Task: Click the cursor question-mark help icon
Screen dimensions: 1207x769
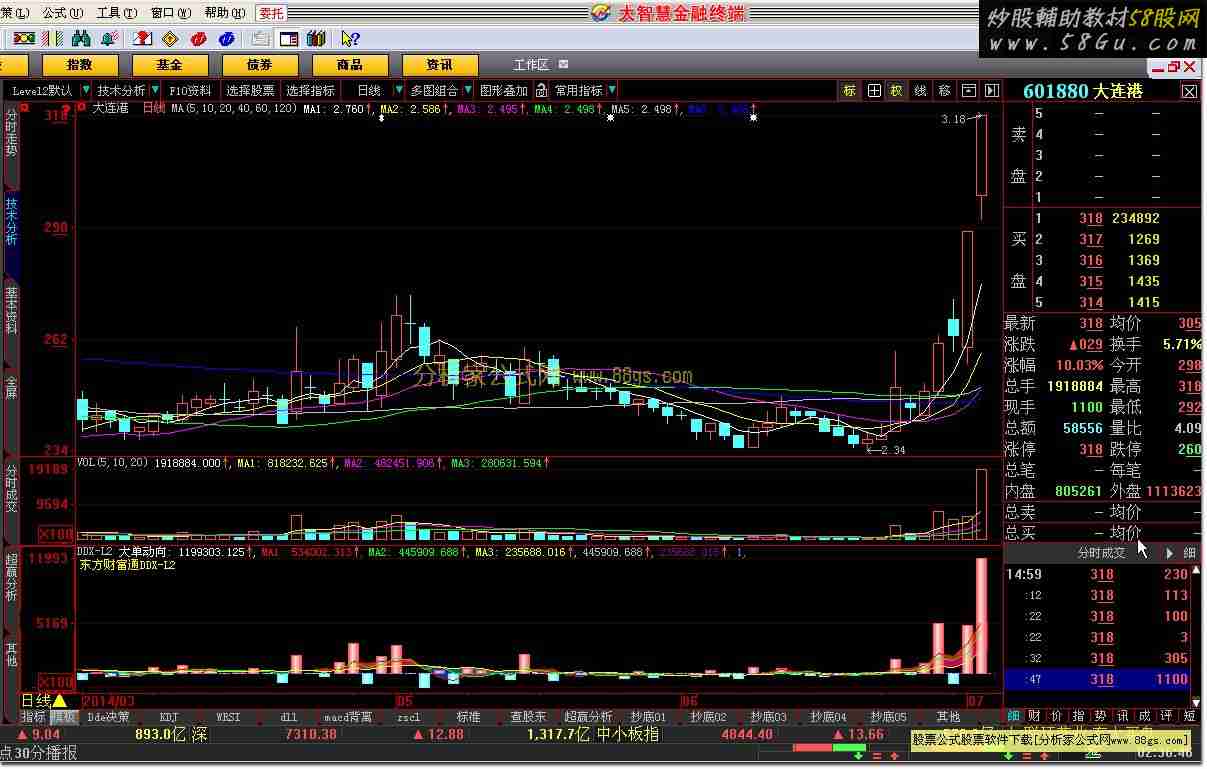Action: 350,39
